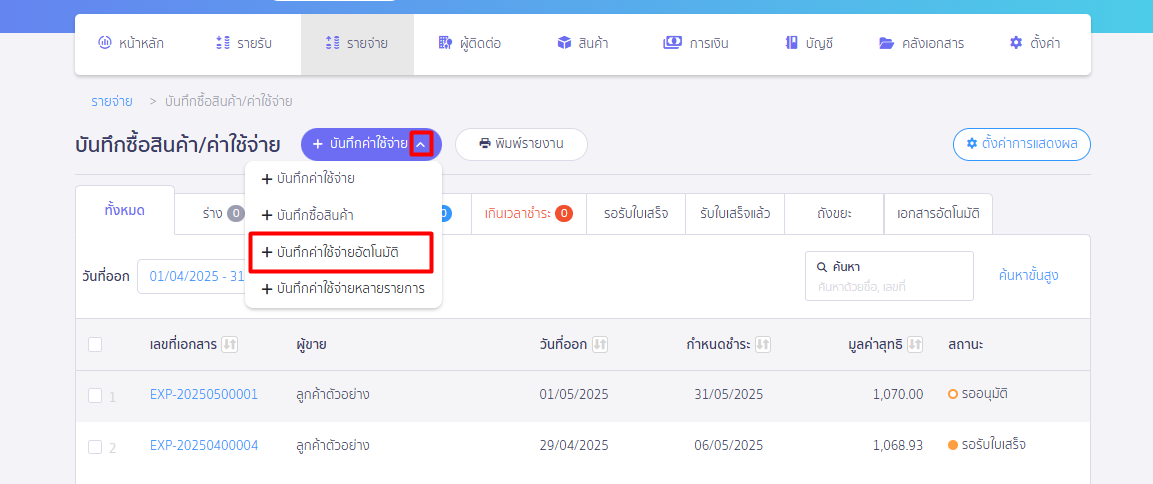The image size is (1153, 484).
Task: Open the การเงิน finance menu
Action: point(696,43)
